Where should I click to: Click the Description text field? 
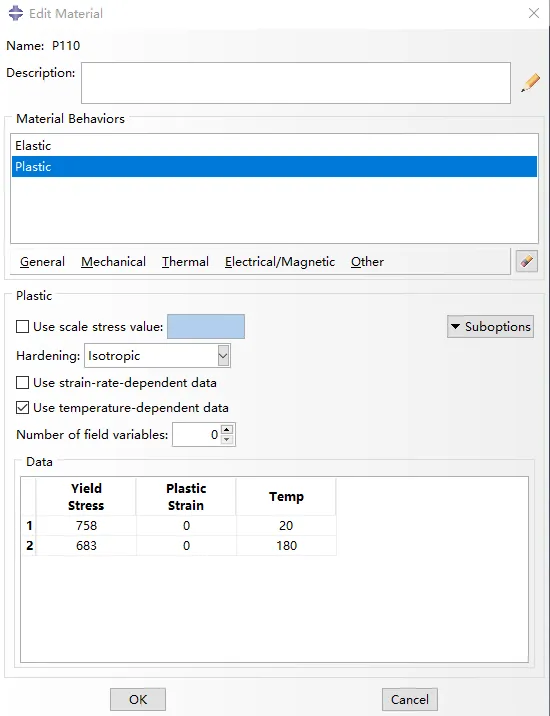296,83
